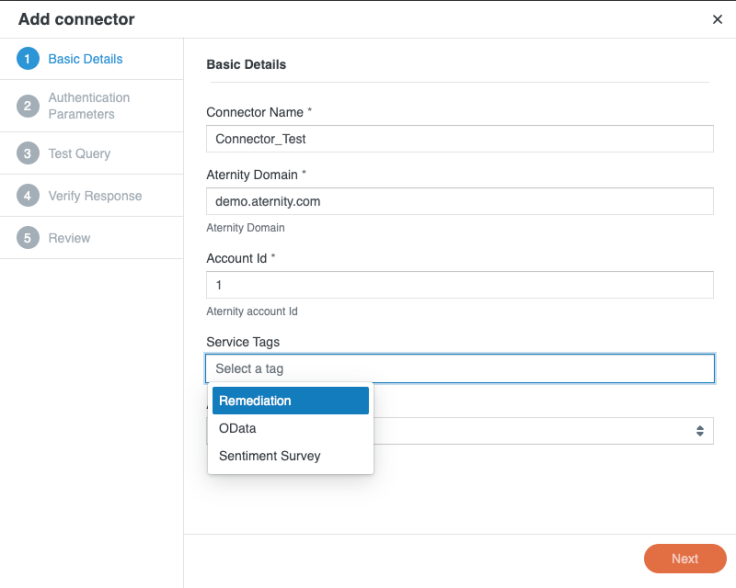Go to Authentication Parameters step
Image resolution: width=736 pixels, height=588 pixels.
[x=89, y=106]
